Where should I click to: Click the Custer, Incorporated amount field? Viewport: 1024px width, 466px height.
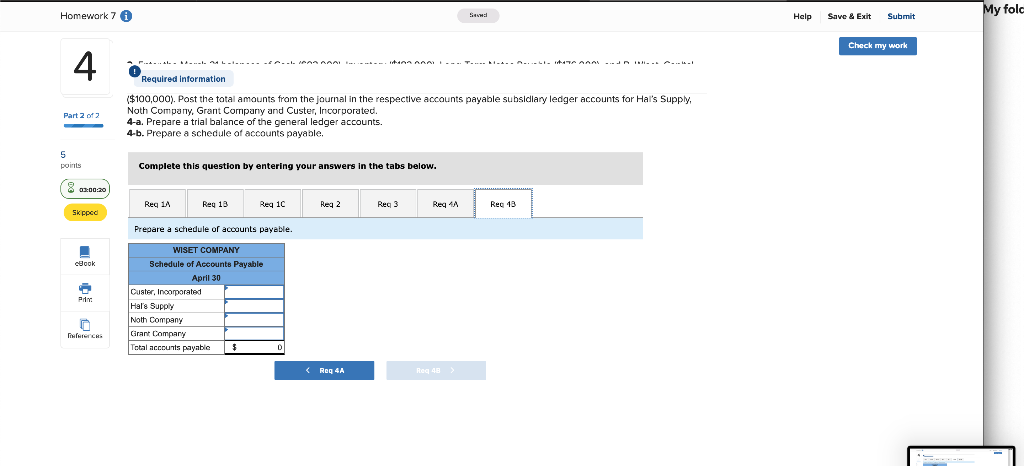click(254, 292)
